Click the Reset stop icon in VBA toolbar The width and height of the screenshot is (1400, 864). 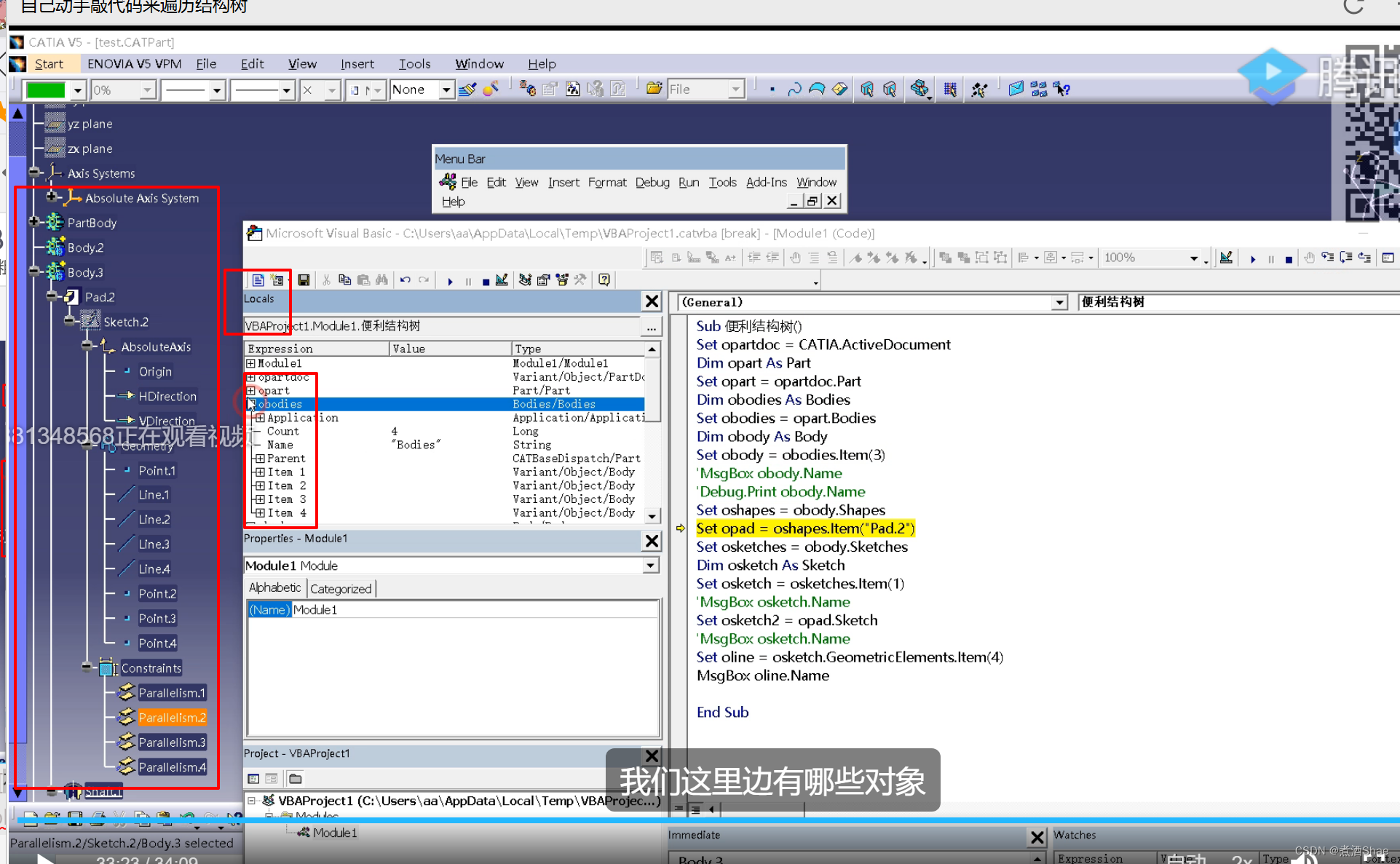coord(486,281)
